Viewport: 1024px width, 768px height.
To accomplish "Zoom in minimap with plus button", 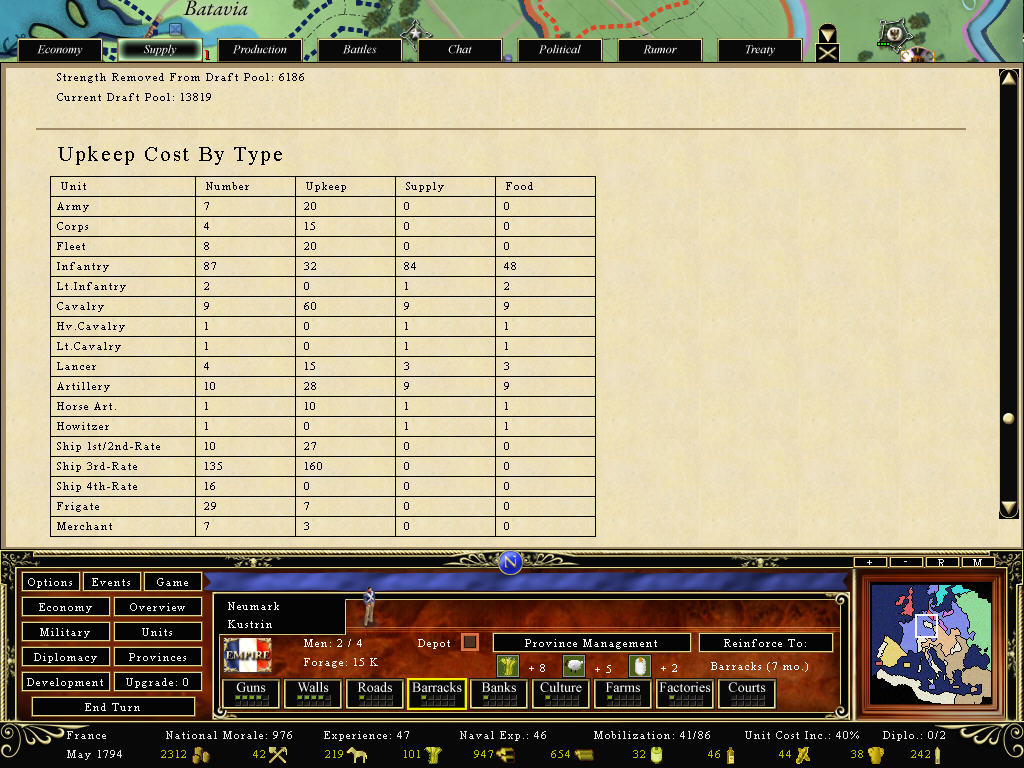I will [870, 562].
